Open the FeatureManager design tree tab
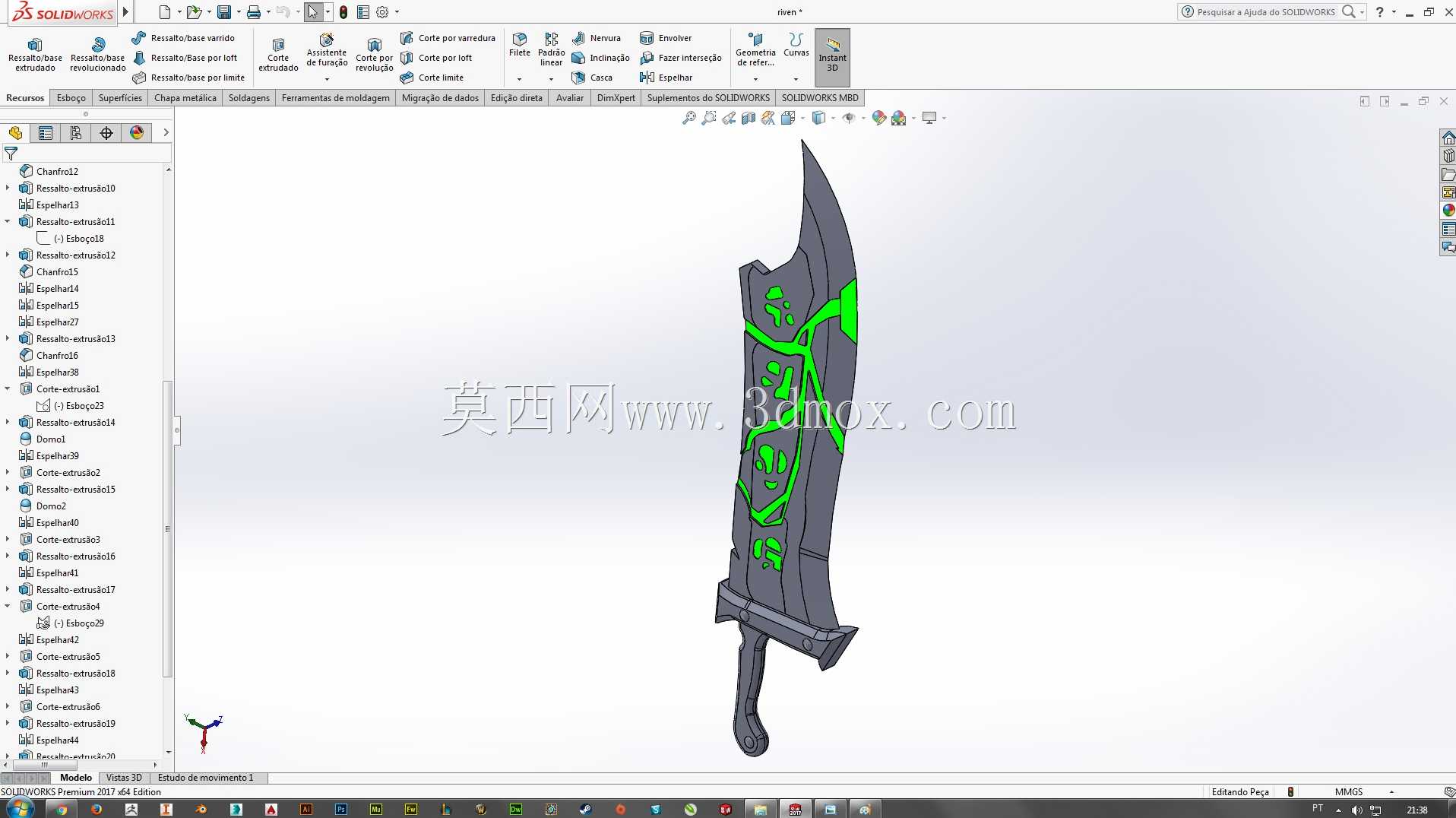The height and width of the screenshot is (818, 1456). [15, 133]
